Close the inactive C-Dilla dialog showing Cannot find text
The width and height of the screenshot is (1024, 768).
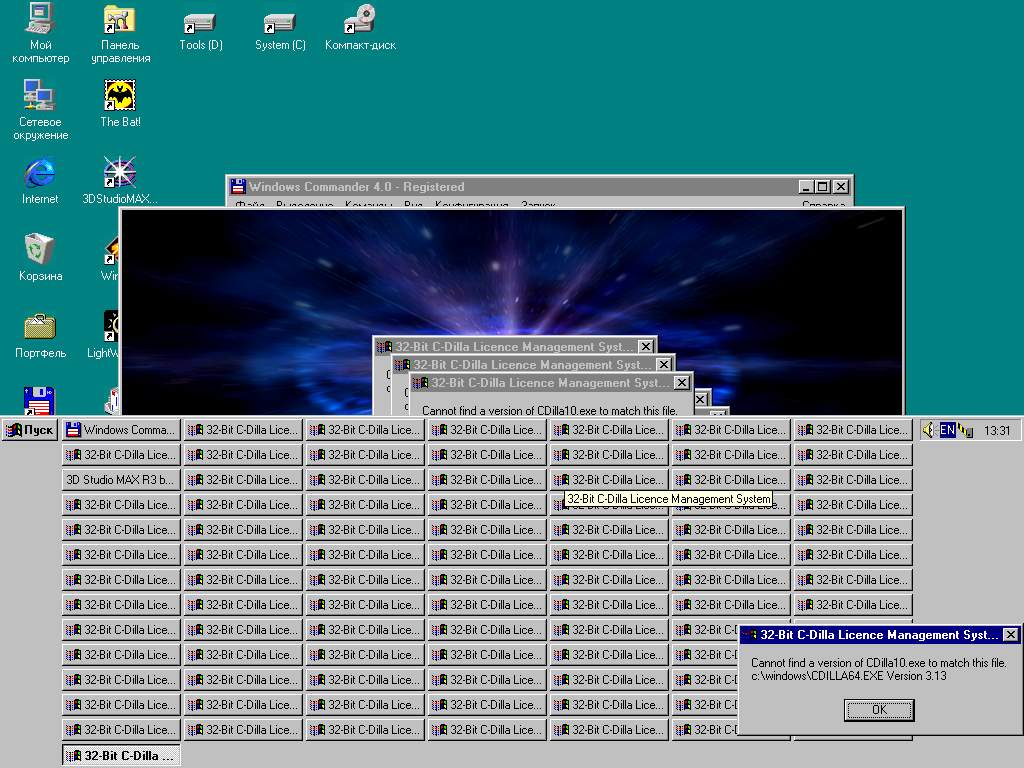[681, 383]
